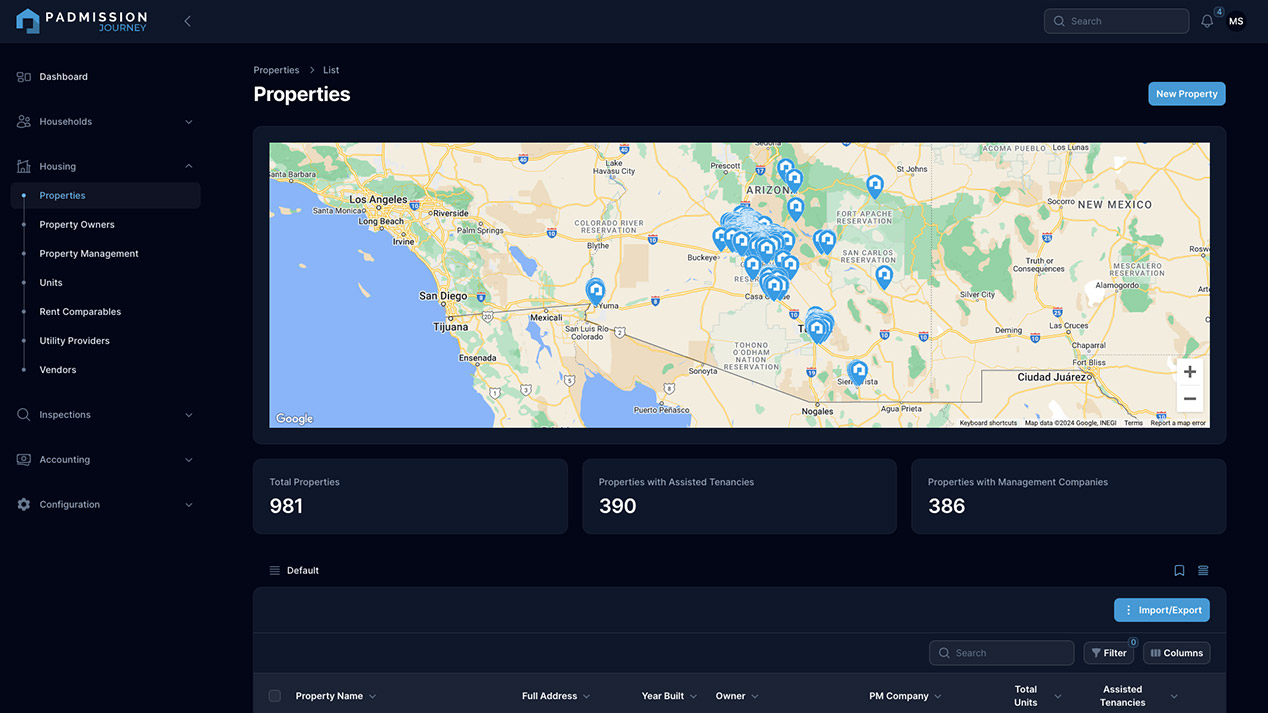
Task: Click the List breadcrumb text
Action: pos(331,70)
